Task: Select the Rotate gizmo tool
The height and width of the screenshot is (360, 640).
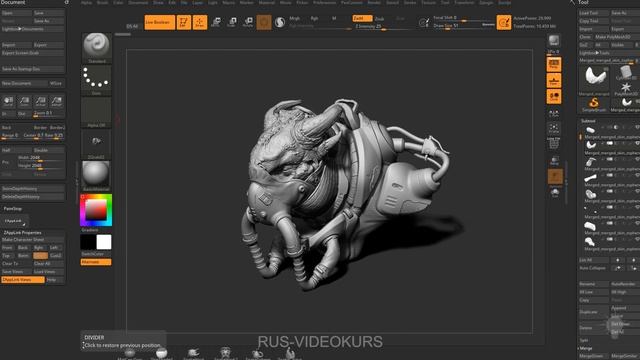Action: coord(248,22)
